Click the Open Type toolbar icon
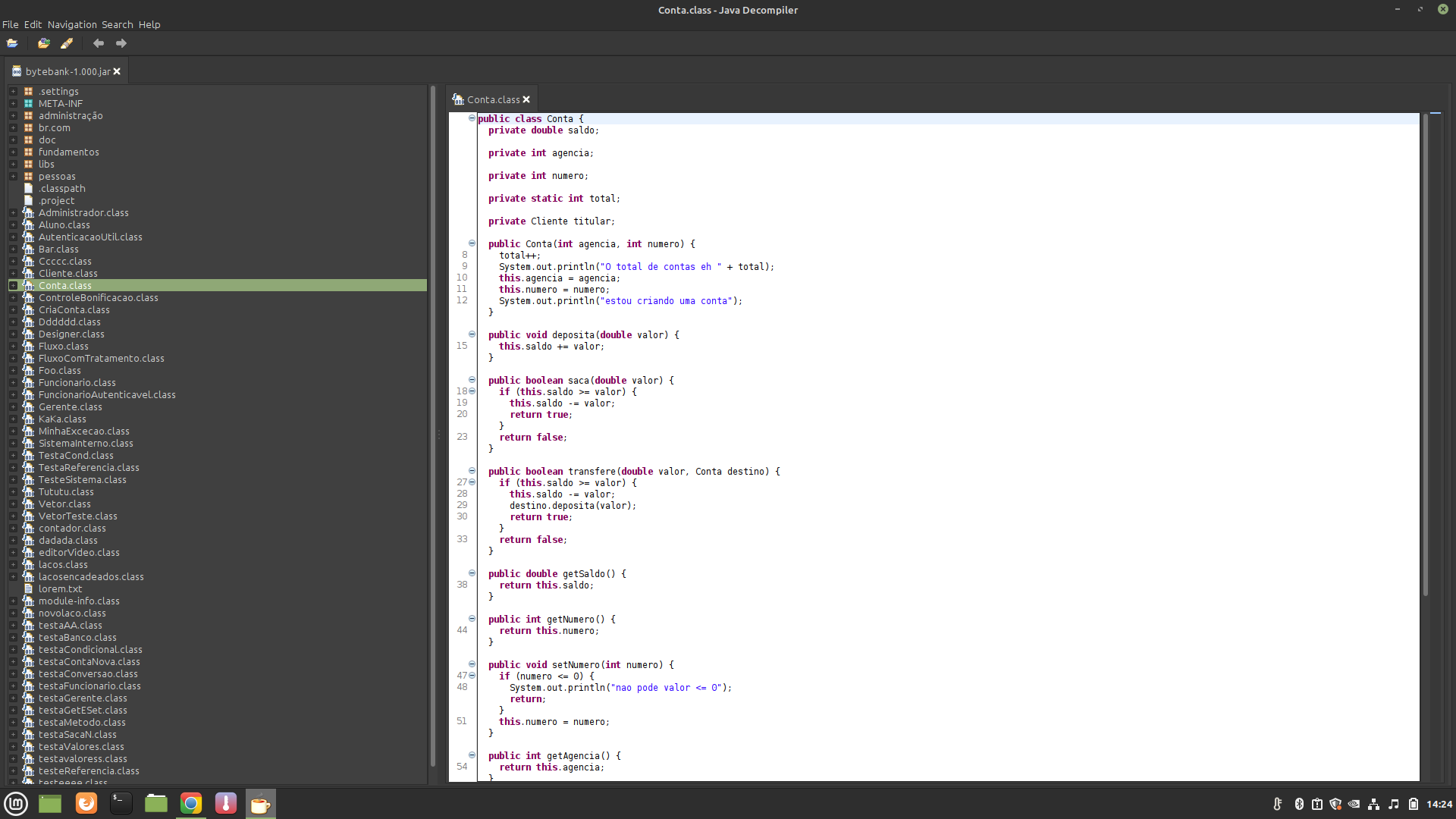1456x819 pixels. pyautogui.click(x=44, y=43)
